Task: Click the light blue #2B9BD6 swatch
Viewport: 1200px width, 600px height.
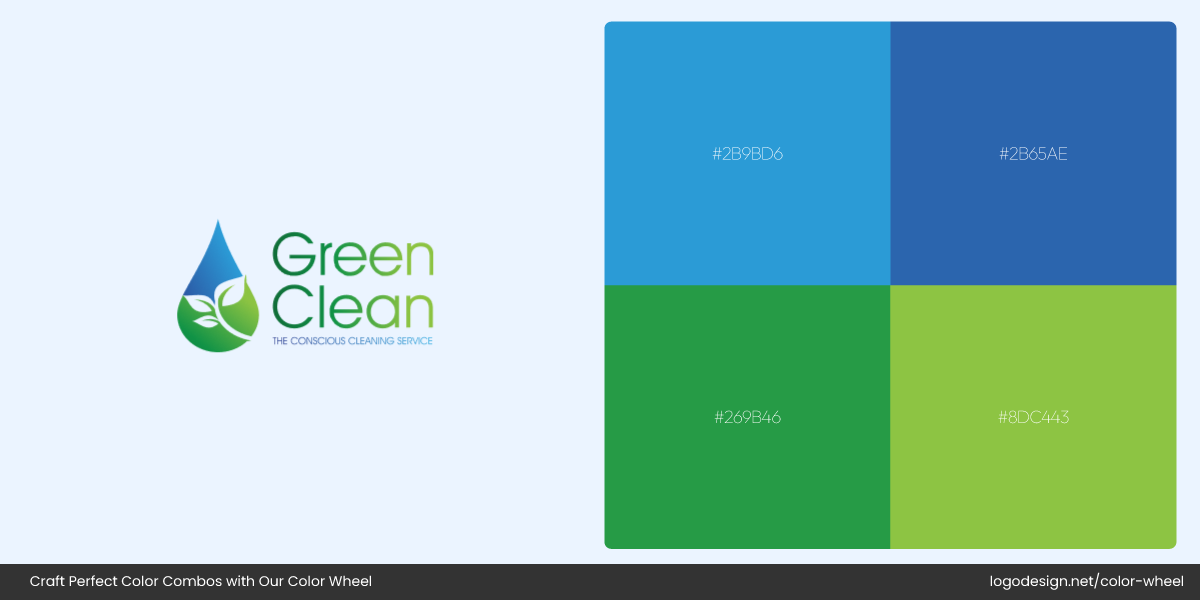Action: 747,153
